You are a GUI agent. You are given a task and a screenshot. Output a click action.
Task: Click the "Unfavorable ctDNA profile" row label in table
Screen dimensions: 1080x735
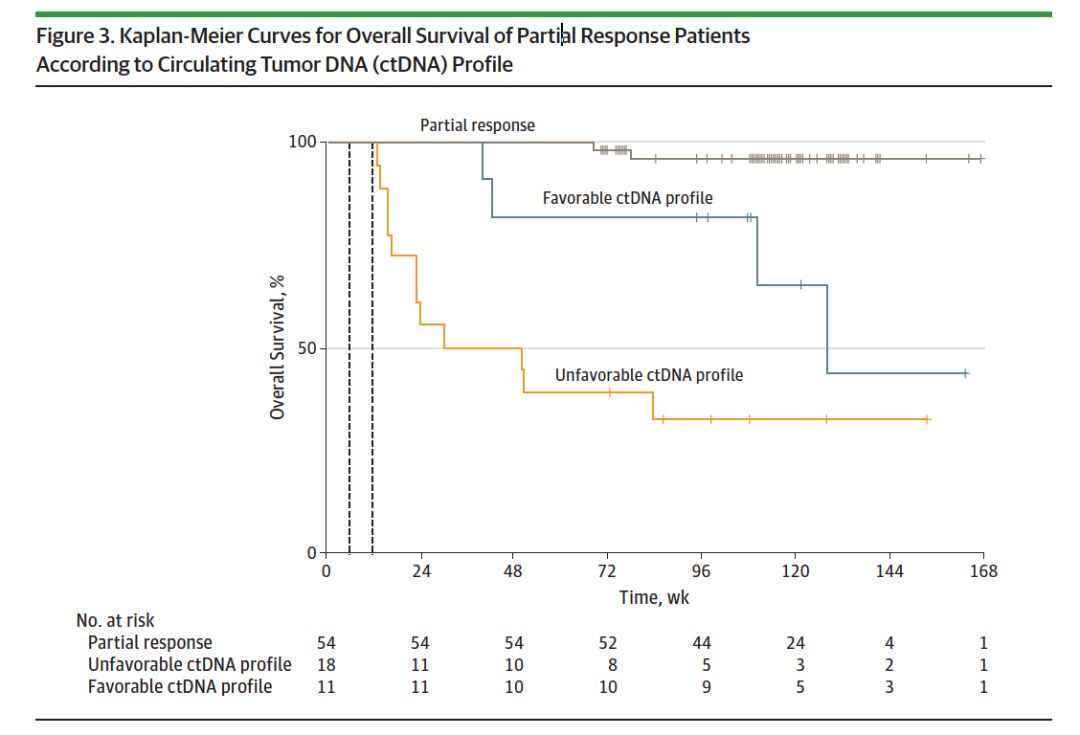pos(189,665)
